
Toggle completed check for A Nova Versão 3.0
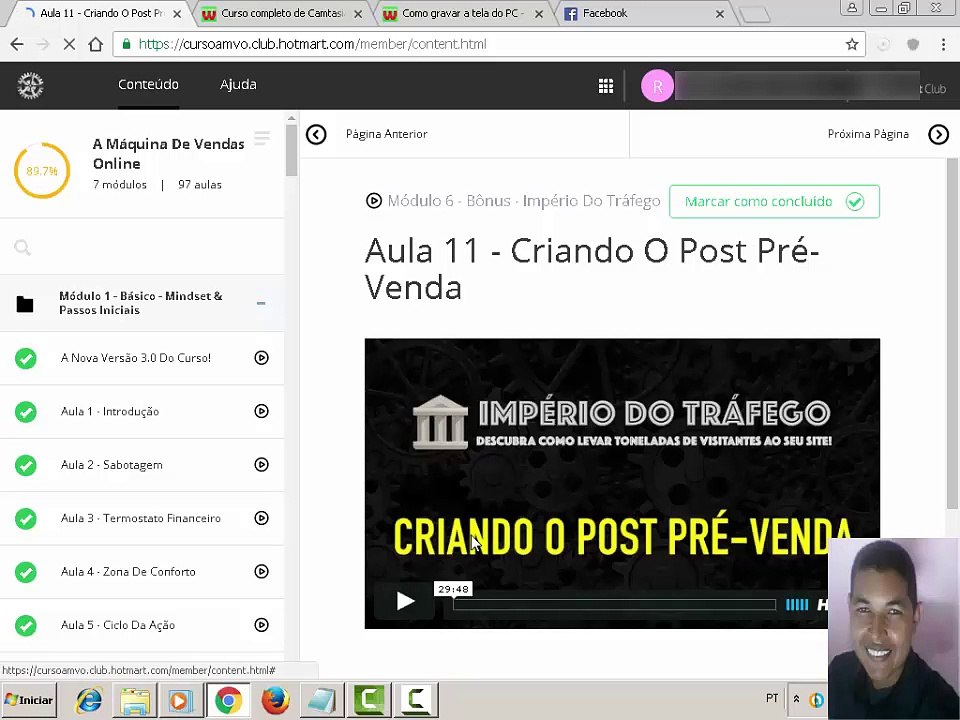point(26,358)
